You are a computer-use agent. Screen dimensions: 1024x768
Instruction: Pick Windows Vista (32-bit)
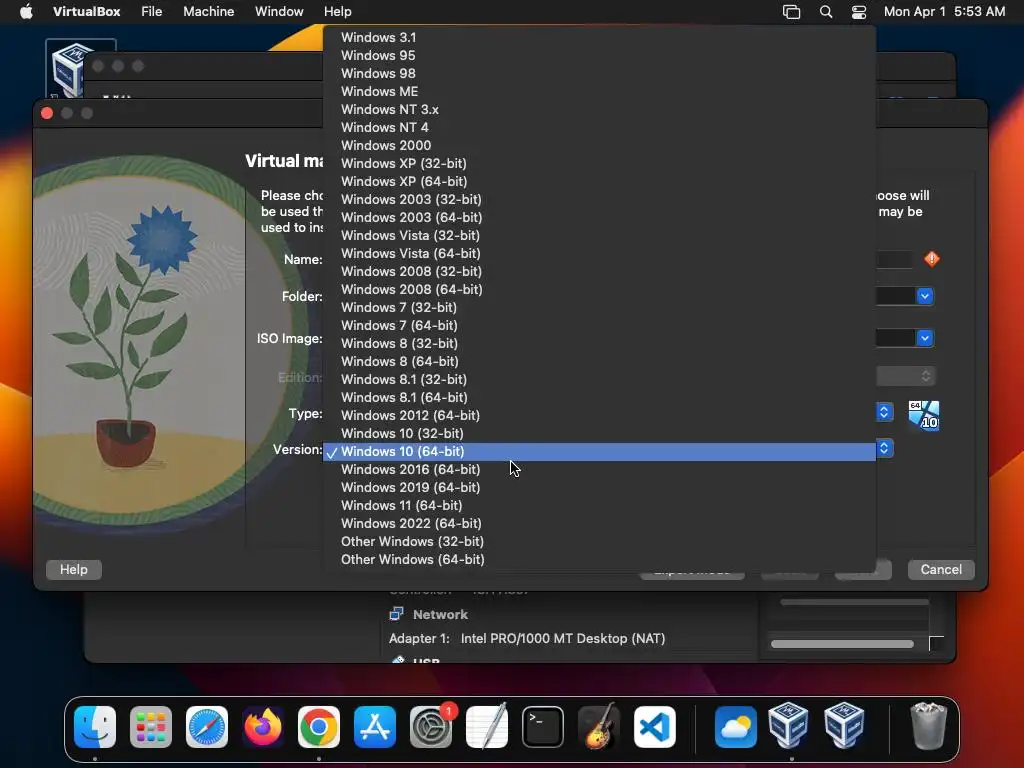coord(599,235)
